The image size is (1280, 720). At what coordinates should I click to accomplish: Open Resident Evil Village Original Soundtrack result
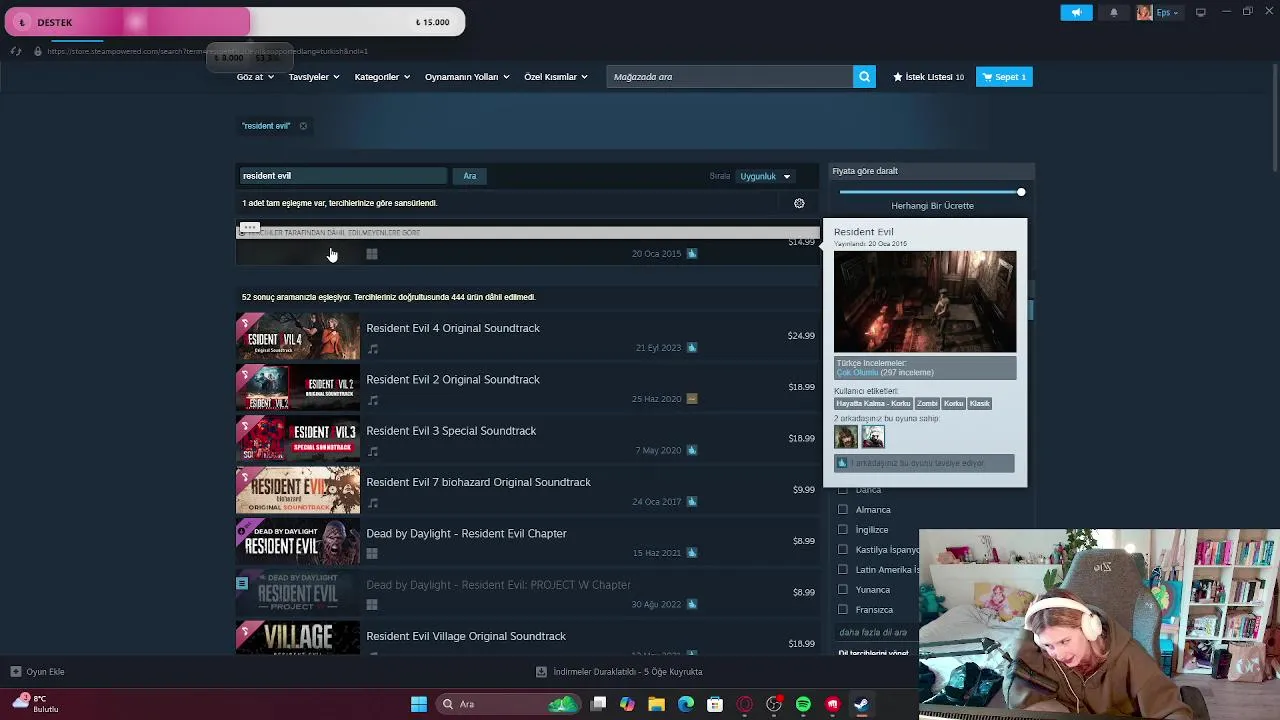pos(527,638)
